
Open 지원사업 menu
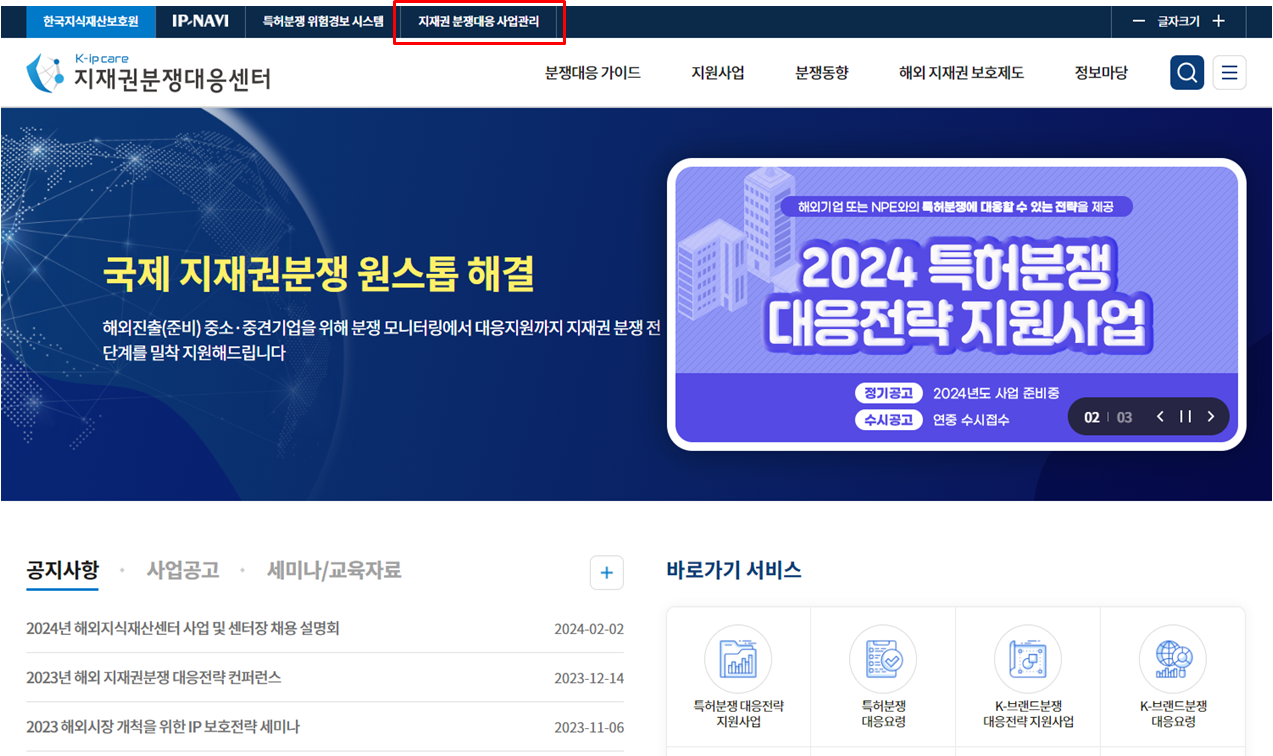[718, 73]
